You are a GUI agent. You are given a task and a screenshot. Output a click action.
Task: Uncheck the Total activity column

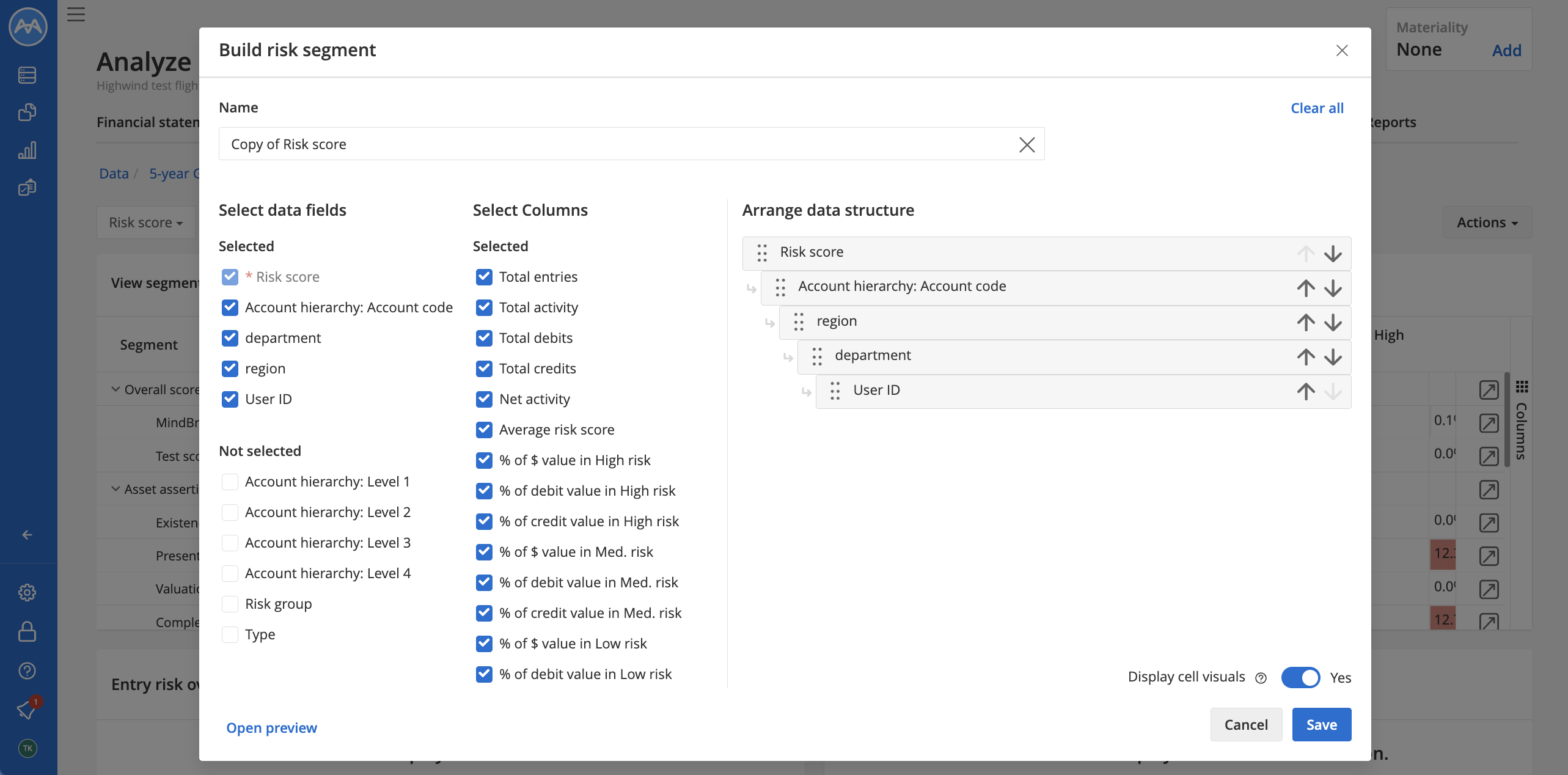pyautogui.click(x=484, y=307)
